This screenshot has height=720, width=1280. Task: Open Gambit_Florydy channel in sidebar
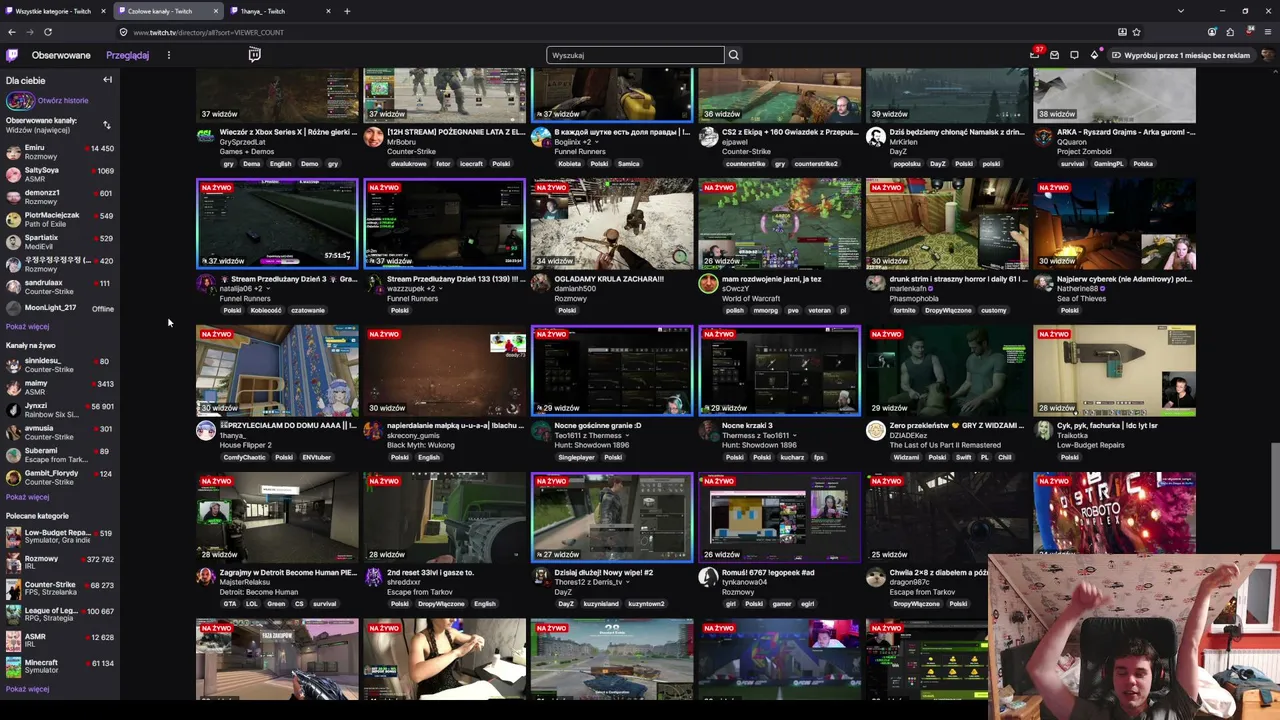(60, 477)
